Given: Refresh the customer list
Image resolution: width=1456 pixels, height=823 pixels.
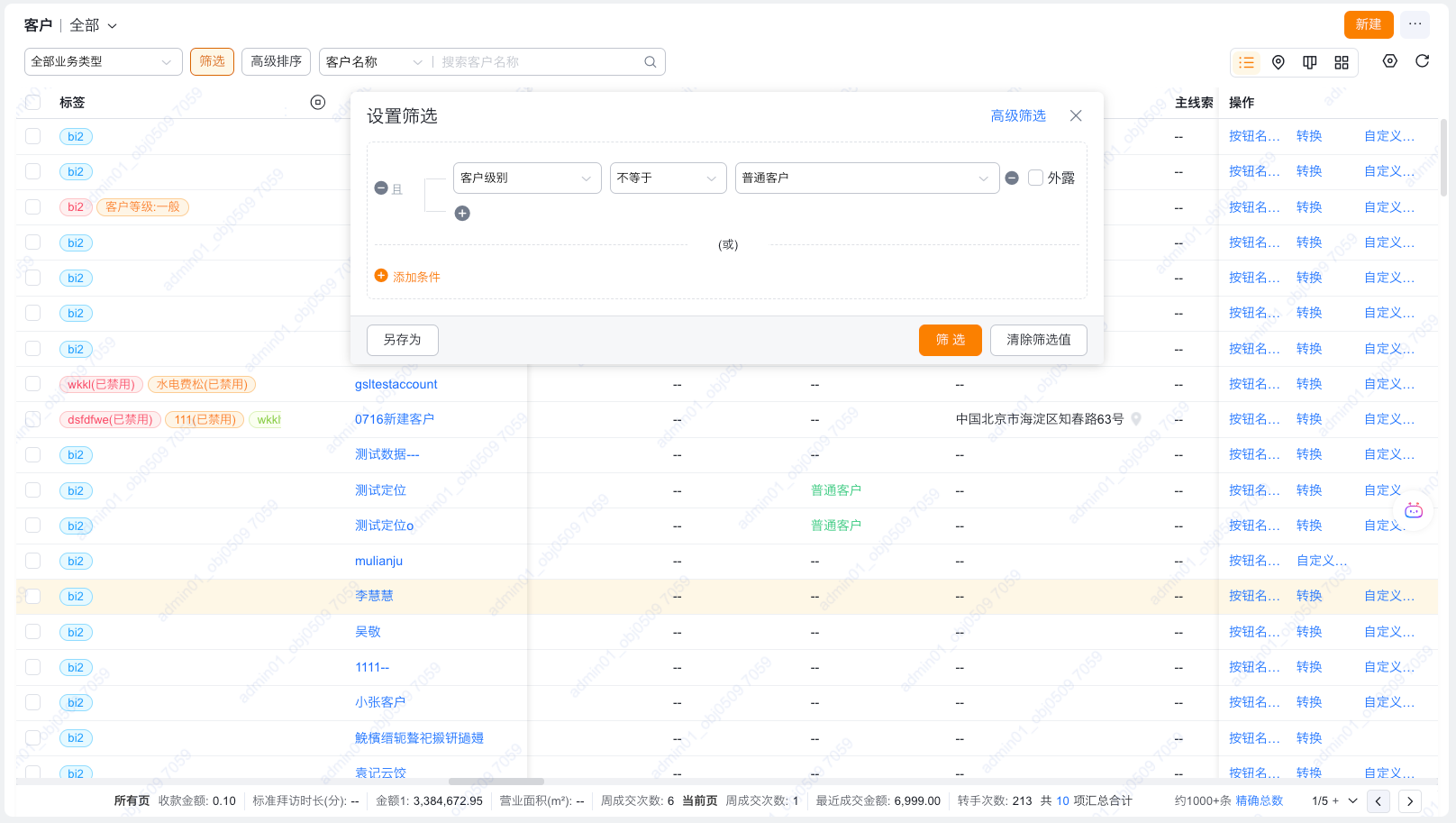Looking at the screenshot, I should pyautogui.click(x=1423, y=61).
